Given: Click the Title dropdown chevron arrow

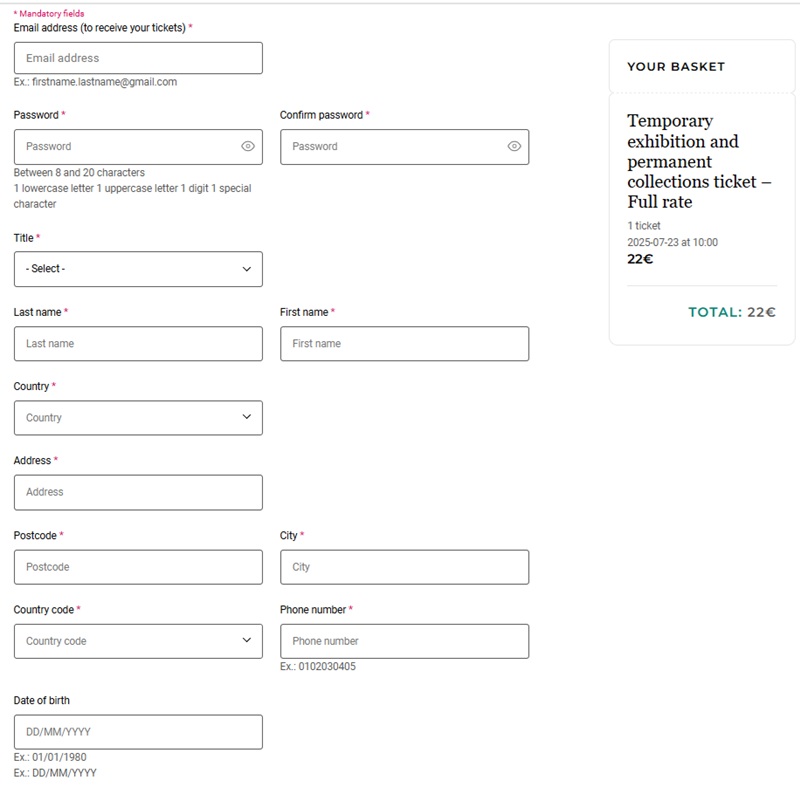Looking at the screenshot, I should pyautogui.click(x=247, y=269).
